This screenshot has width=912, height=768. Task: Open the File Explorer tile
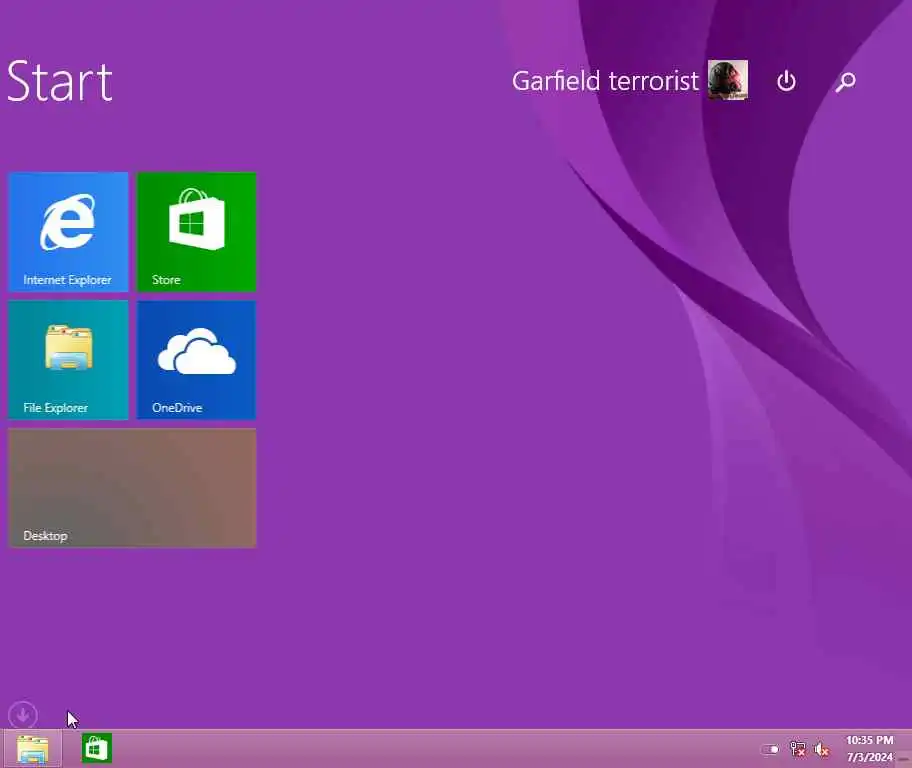tap(68, 360)
